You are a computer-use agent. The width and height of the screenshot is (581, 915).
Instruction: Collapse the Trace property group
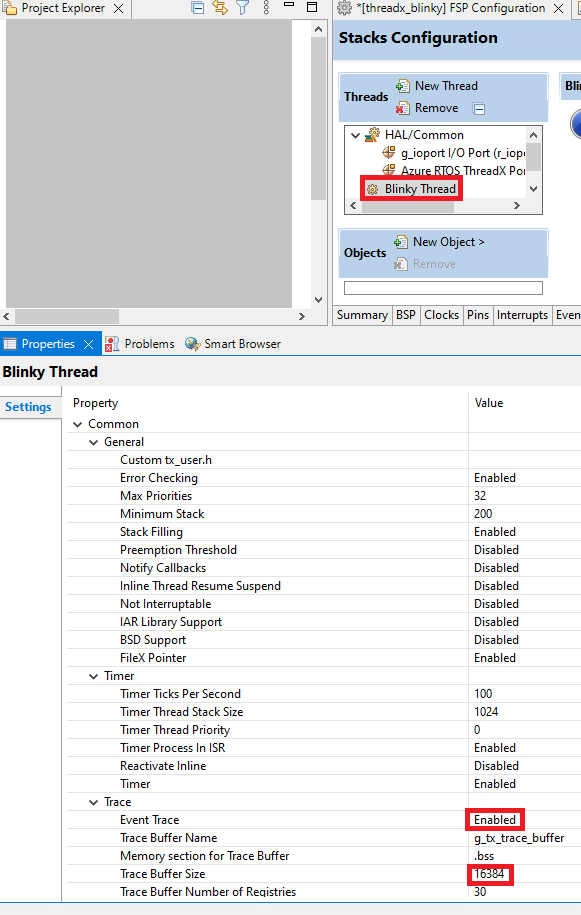click(93, 802)
